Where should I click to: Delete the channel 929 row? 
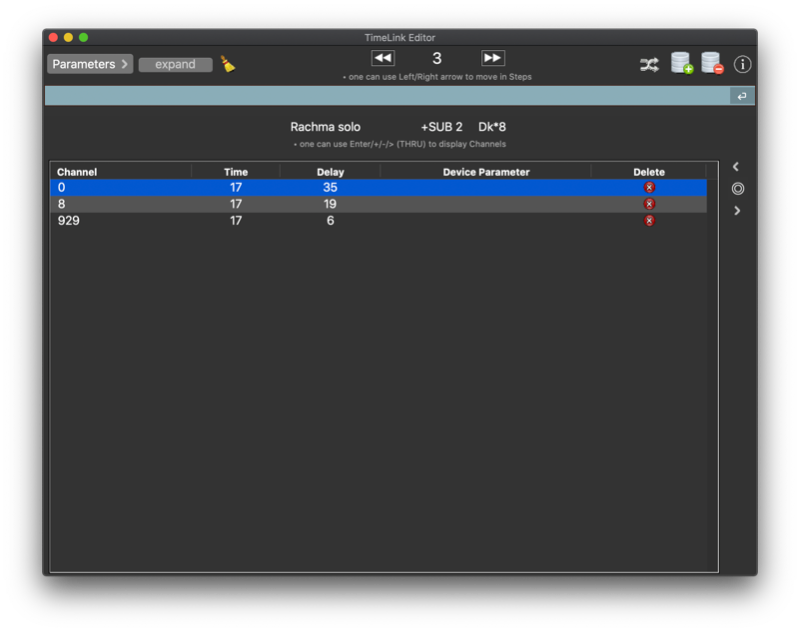point(649,220)
